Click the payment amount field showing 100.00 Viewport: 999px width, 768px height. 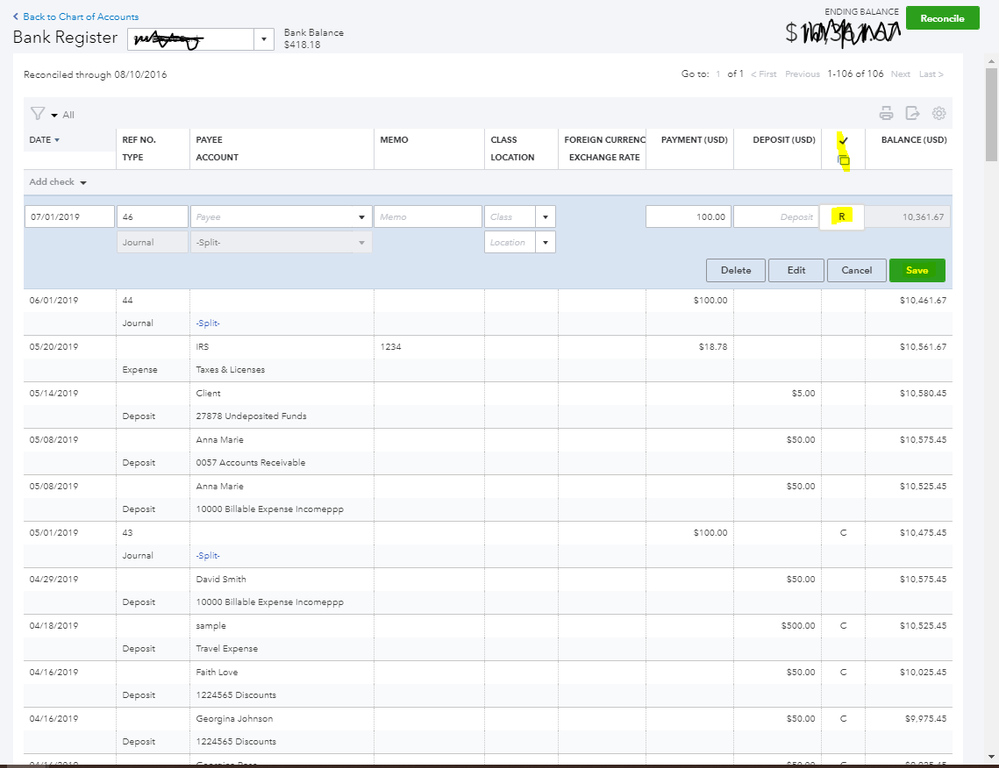pos(688,217)
